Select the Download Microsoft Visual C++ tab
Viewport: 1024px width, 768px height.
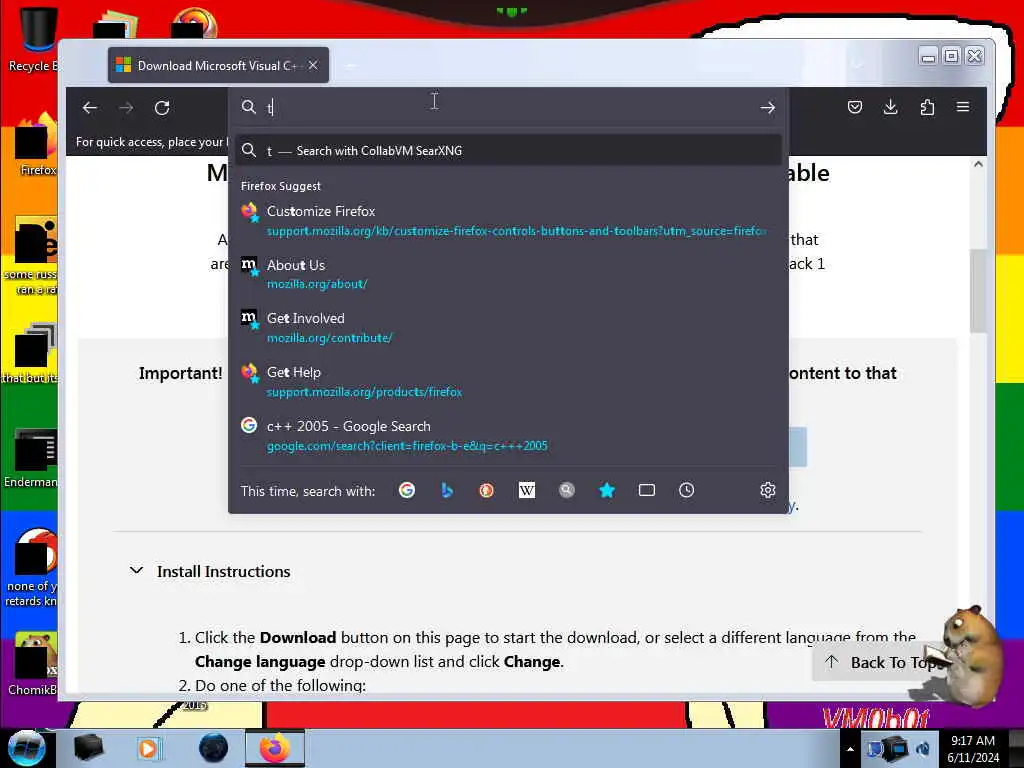click(218, 65)
